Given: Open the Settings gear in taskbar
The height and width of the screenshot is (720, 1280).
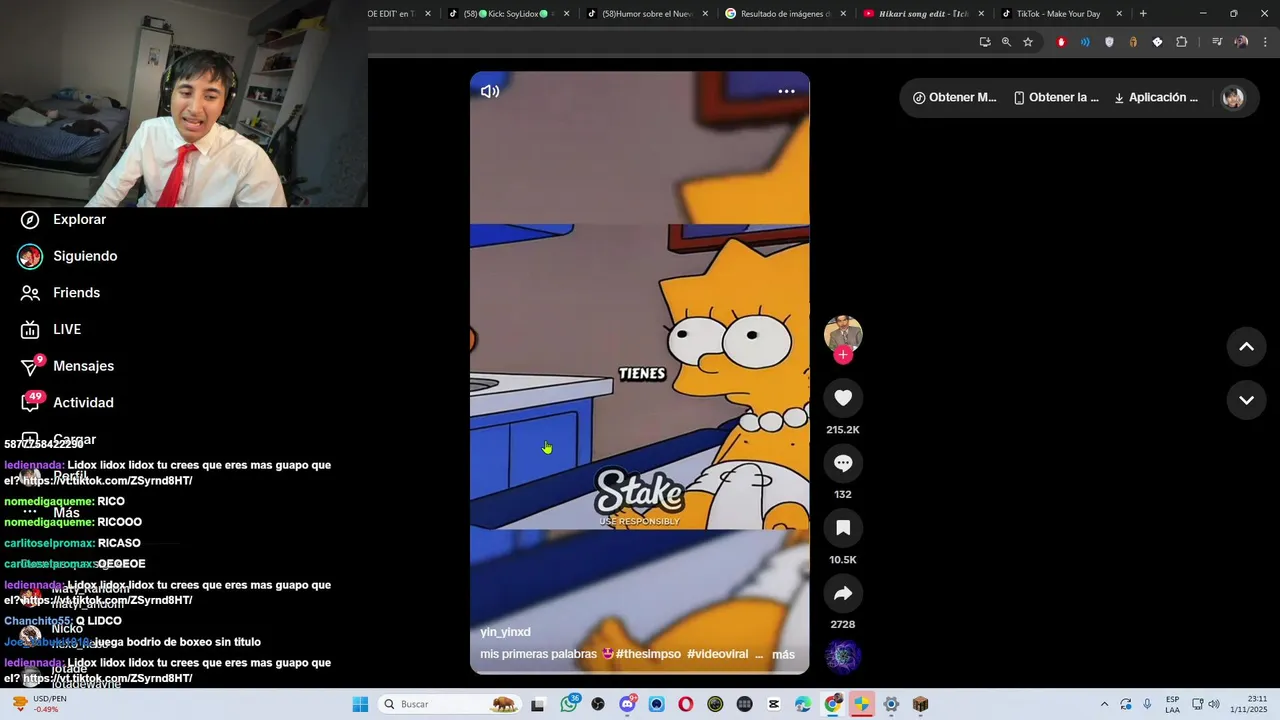Looking at the screenshot, I should (891, 704).
